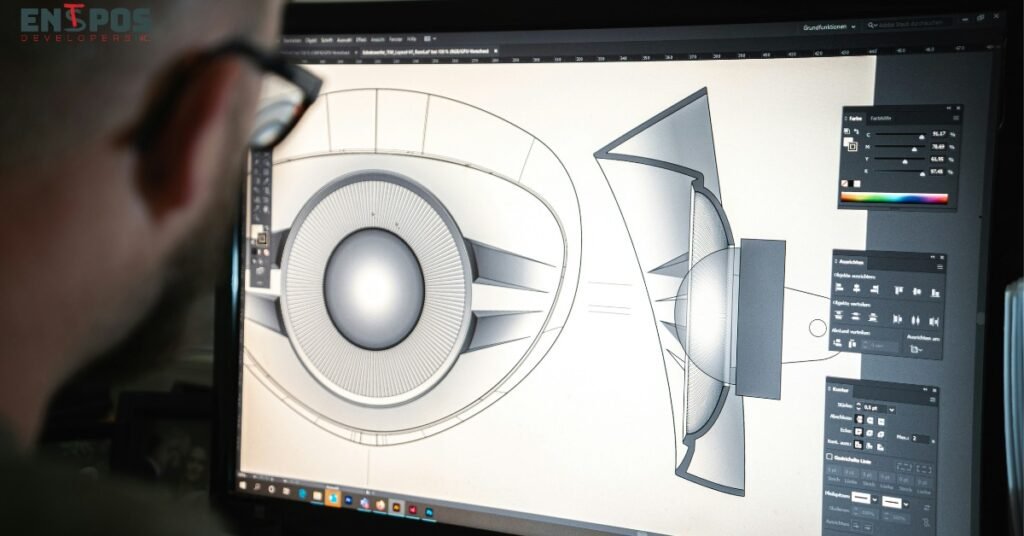Open the Stärke stroke weight dropdown
Image resolution: width=1024 pixels, height=536 pixels.
891,409
